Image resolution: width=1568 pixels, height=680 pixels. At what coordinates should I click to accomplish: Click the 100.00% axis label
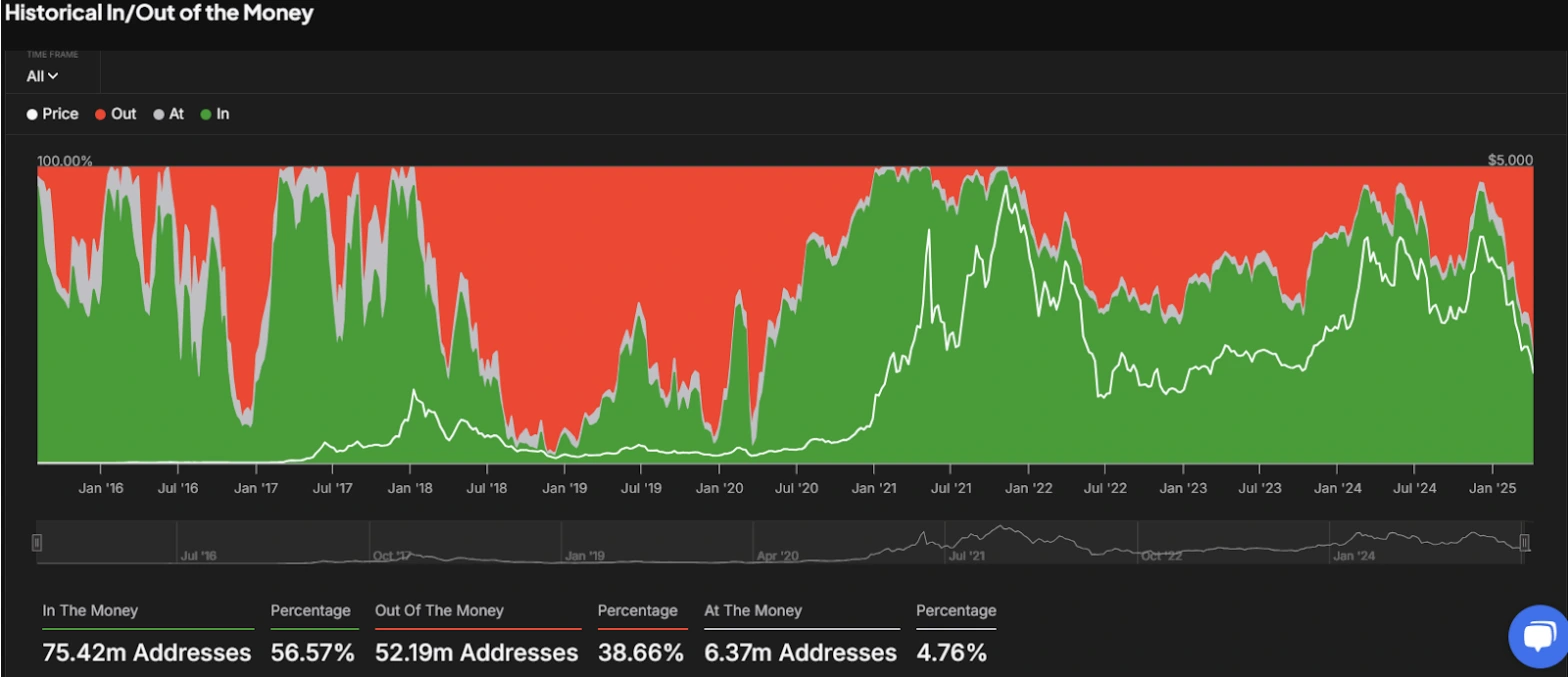click(65, 160)
